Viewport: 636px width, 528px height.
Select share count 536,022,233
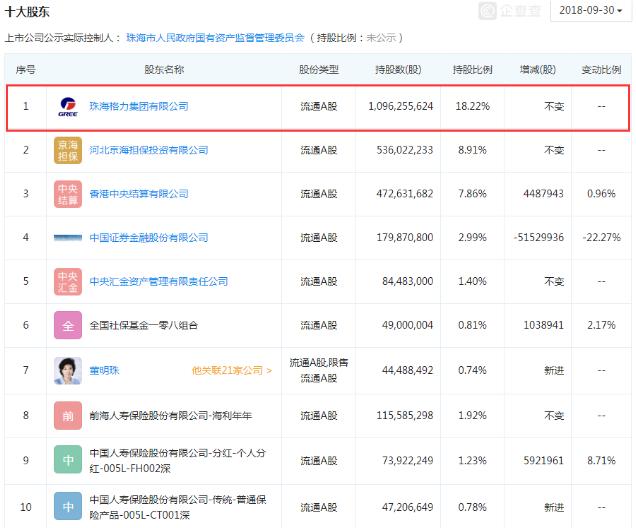(405, 150)
